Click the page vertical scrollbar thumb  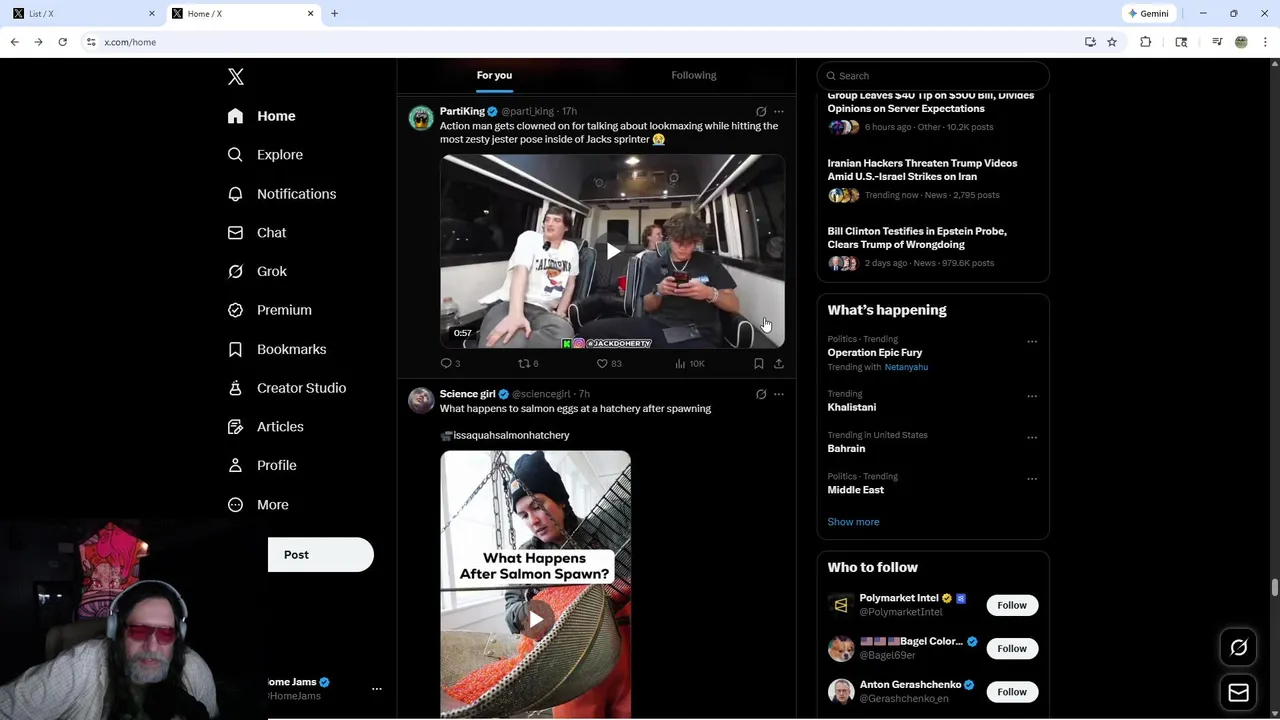click(x=1275, y=587)
